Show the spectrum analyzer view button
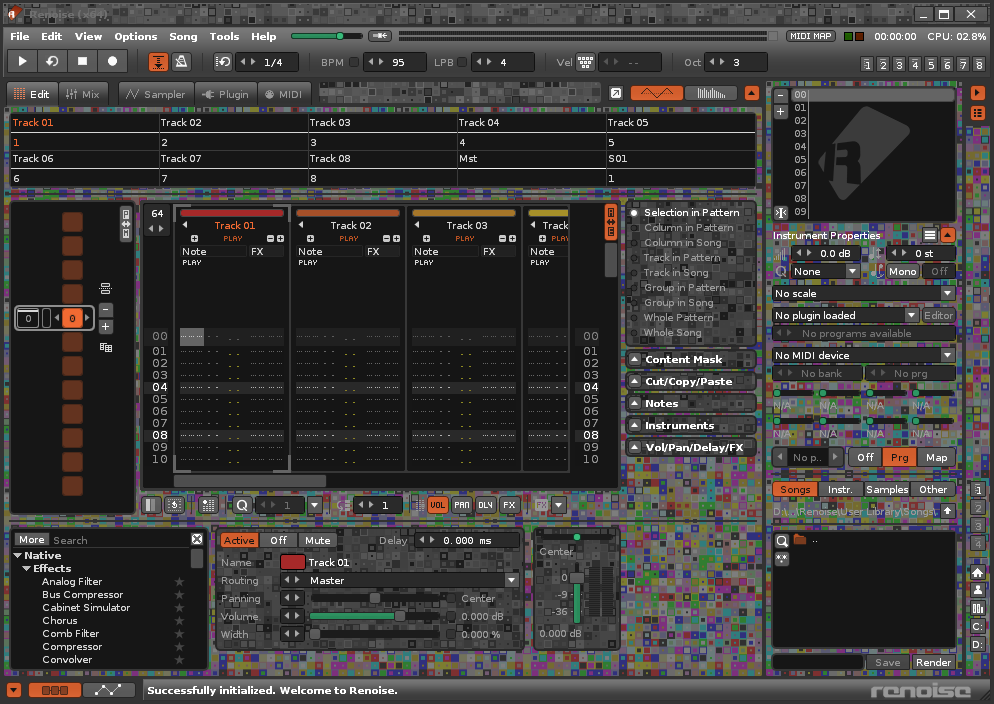This screenshot has height=704, width=994. pos(711,93)
